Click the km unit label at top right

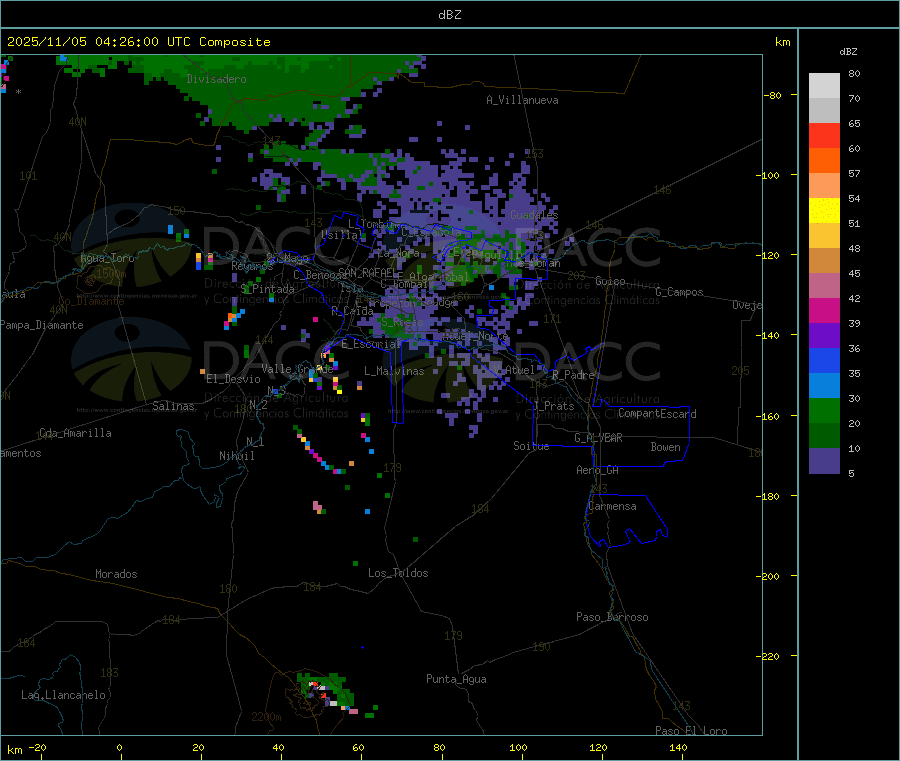pyautogui.click(x=782, y=42)
